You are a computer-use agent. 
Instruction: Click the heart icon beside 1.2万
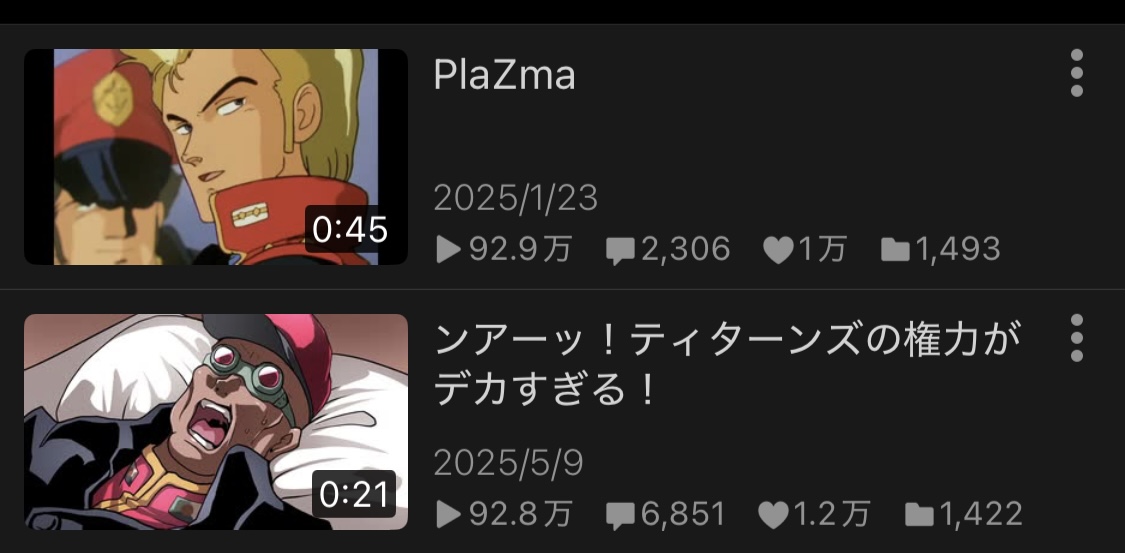774,515
